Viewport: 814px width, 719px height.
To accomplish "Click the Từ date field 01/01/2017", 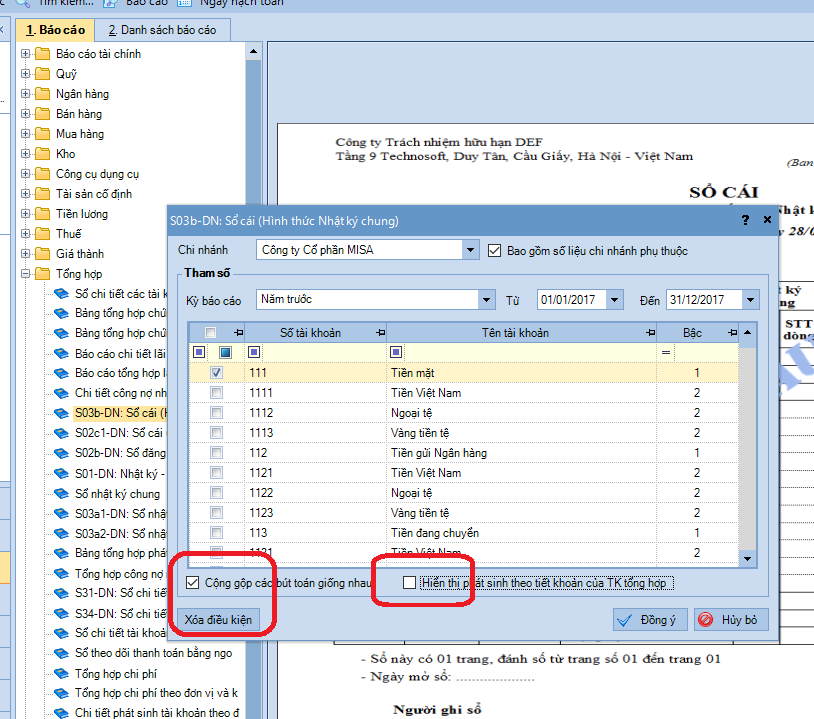I will click(x=572, y=300).
